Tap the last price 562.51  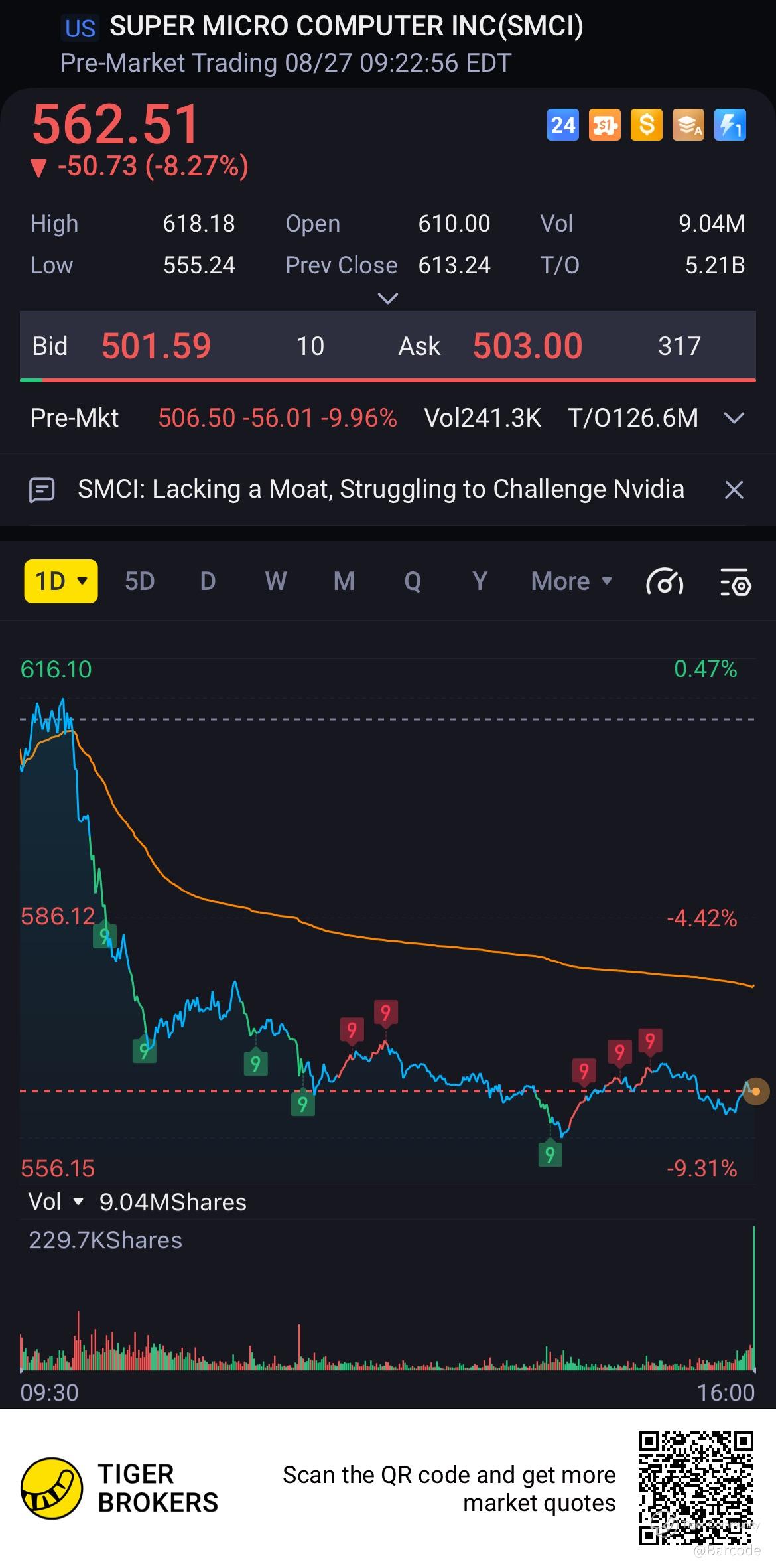(115, 124)
